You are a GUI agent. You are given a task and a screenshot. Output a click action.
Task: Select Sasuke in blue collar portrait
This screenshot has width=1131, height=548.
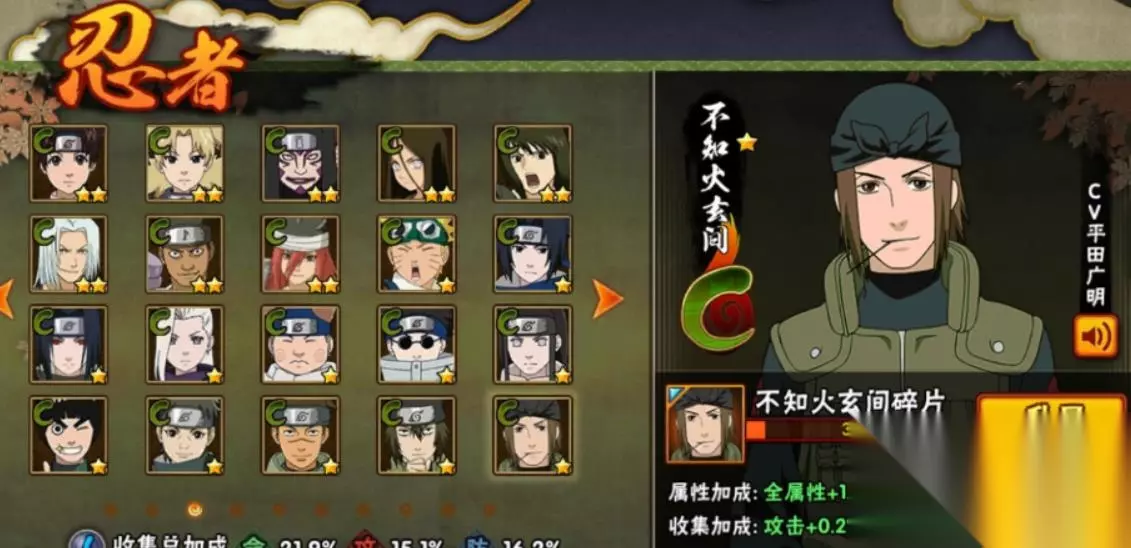[532, 254]
